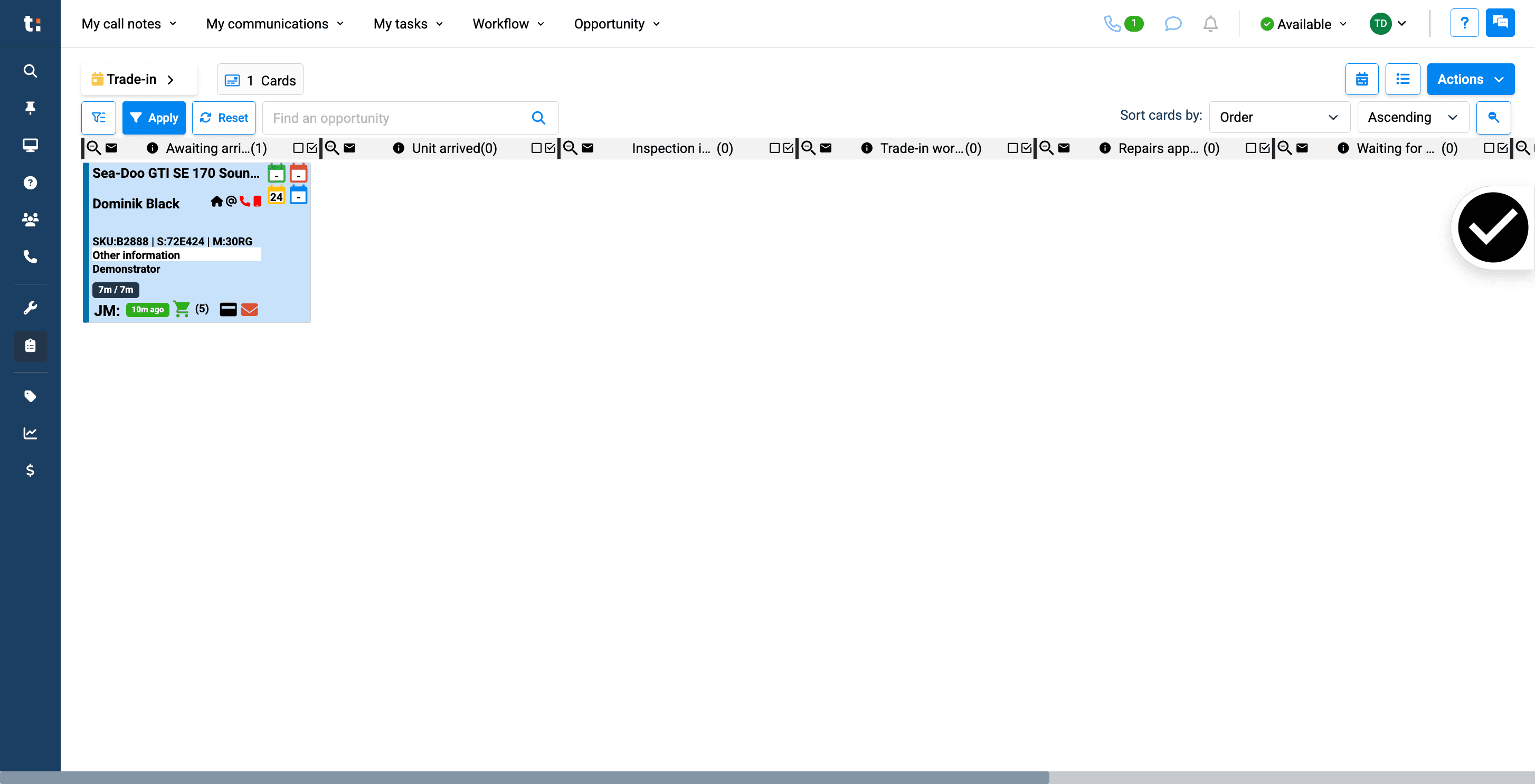1535x784 pixels.
Task: Click the Apply filter button
Action: [154, 118]
